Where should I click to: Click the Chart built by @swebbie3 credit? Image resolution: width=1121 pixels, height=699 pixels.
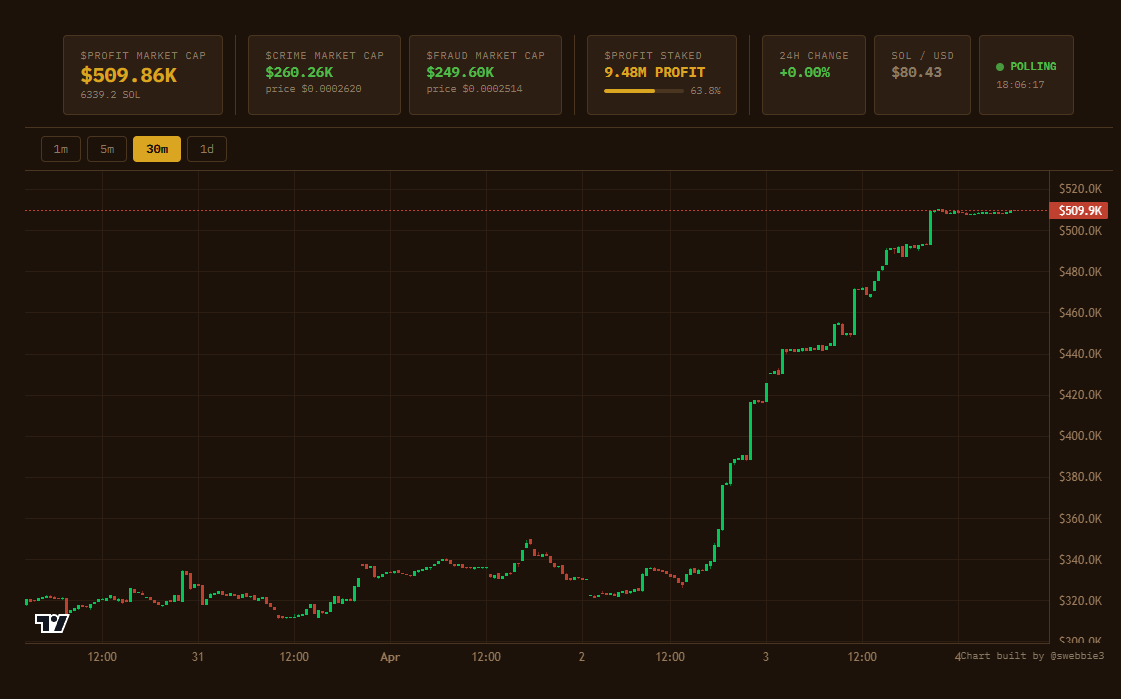click(x=1032, y=655)
